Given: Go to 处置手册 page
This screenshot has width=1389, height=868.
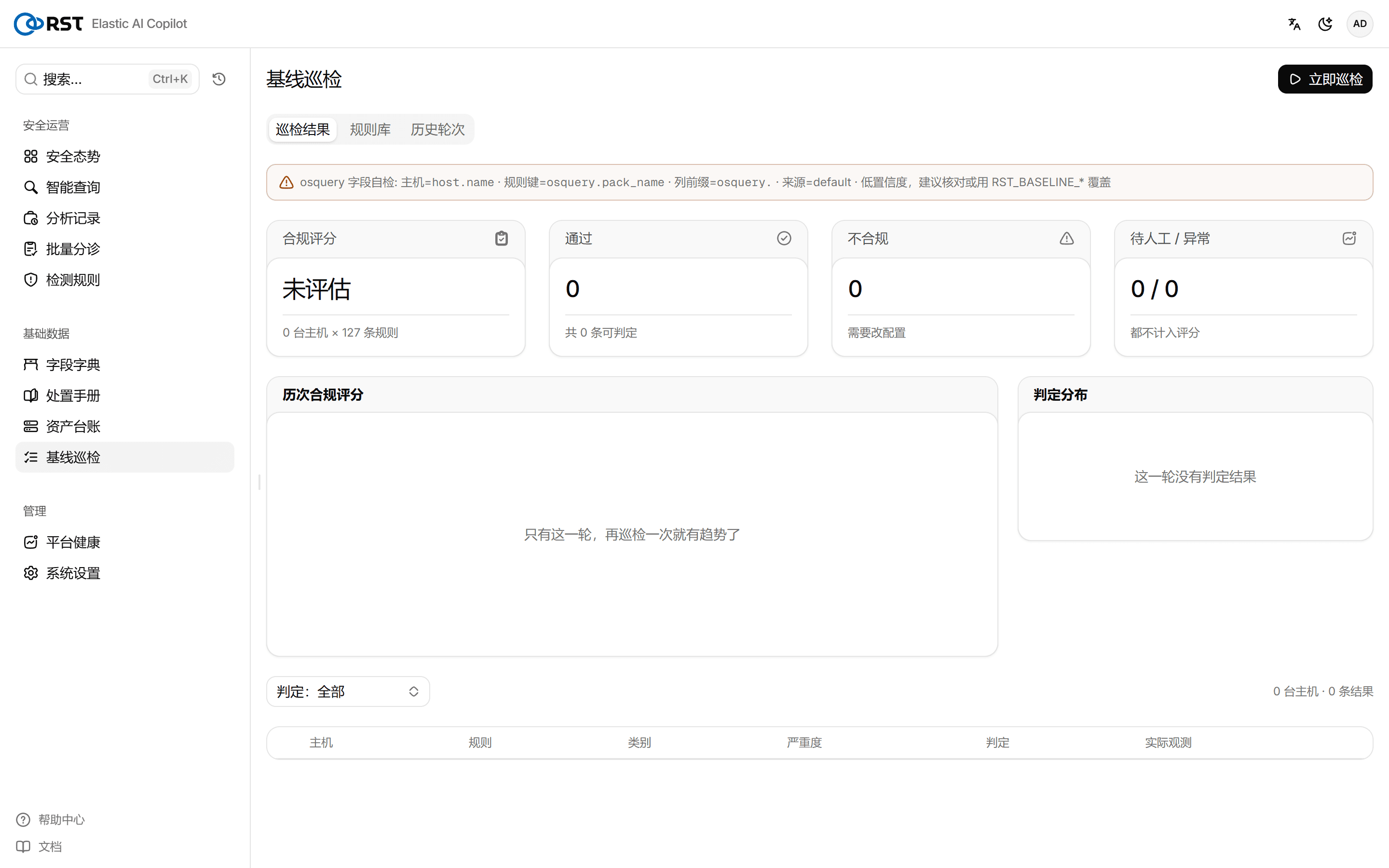Looking at the screenshot, I should 124,395.
